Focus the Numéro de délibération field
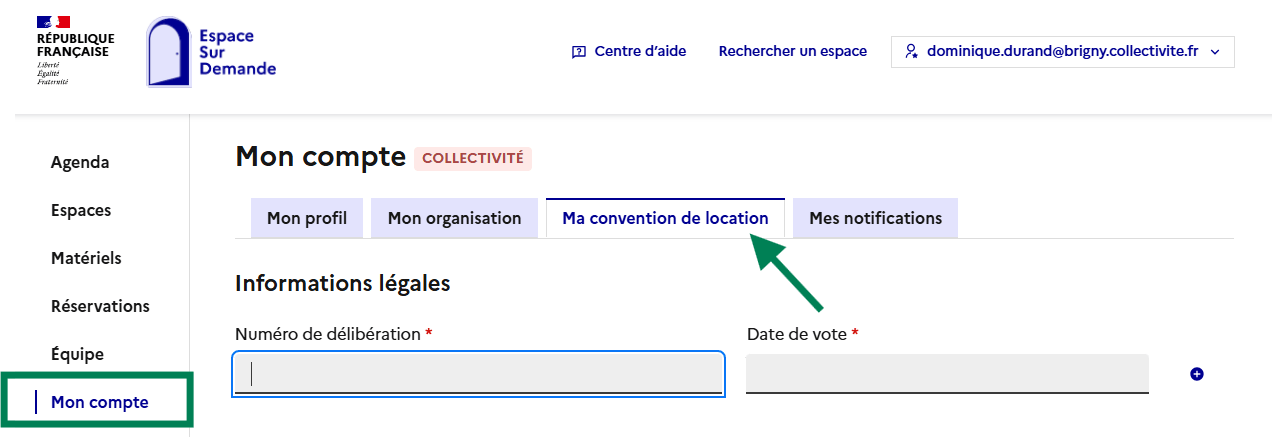The height and width of the screenshot is (437, 1272). point(478,373)
